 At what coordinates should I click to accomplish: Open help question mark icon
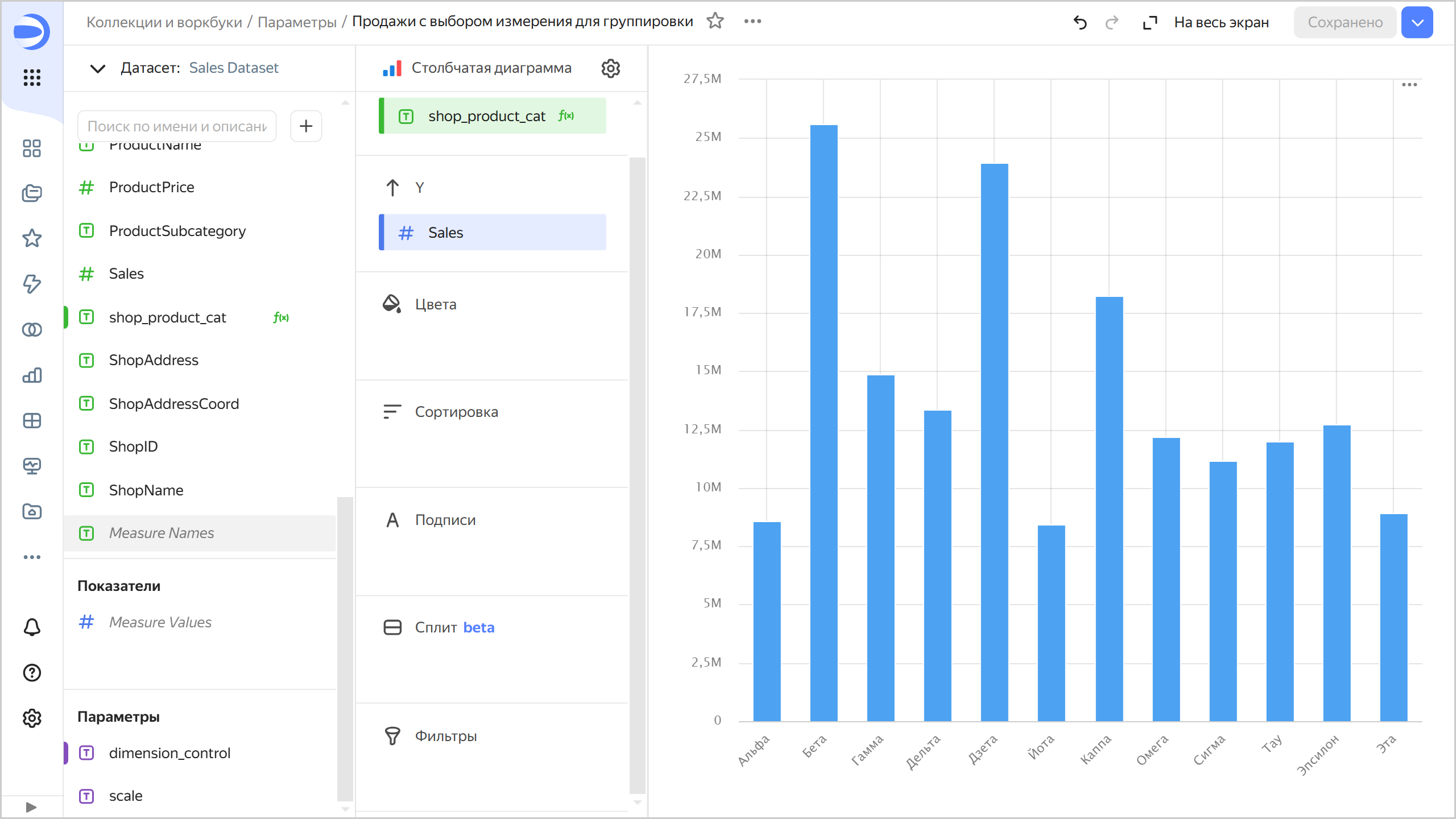tap(32, 673)
